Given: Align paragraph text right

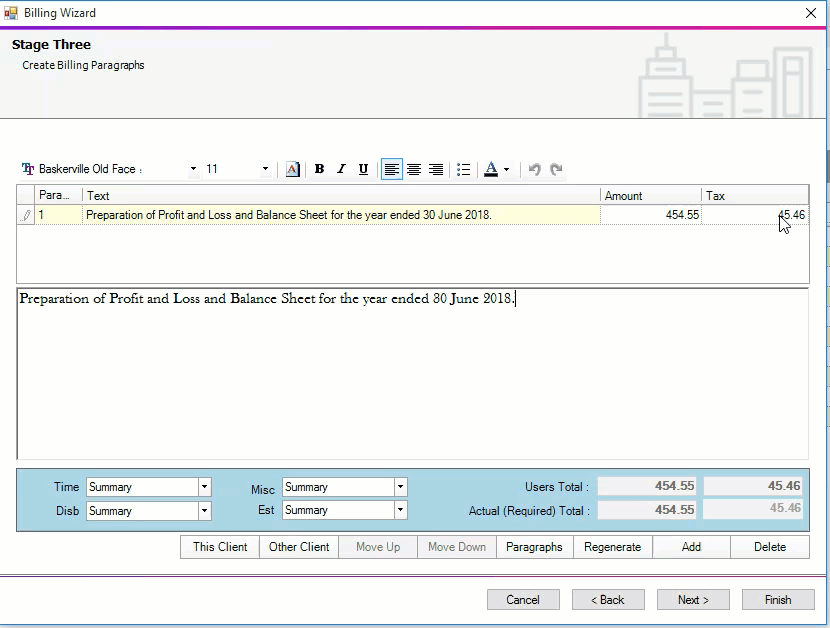Looking at the screenshot, I should click(436, 169).
